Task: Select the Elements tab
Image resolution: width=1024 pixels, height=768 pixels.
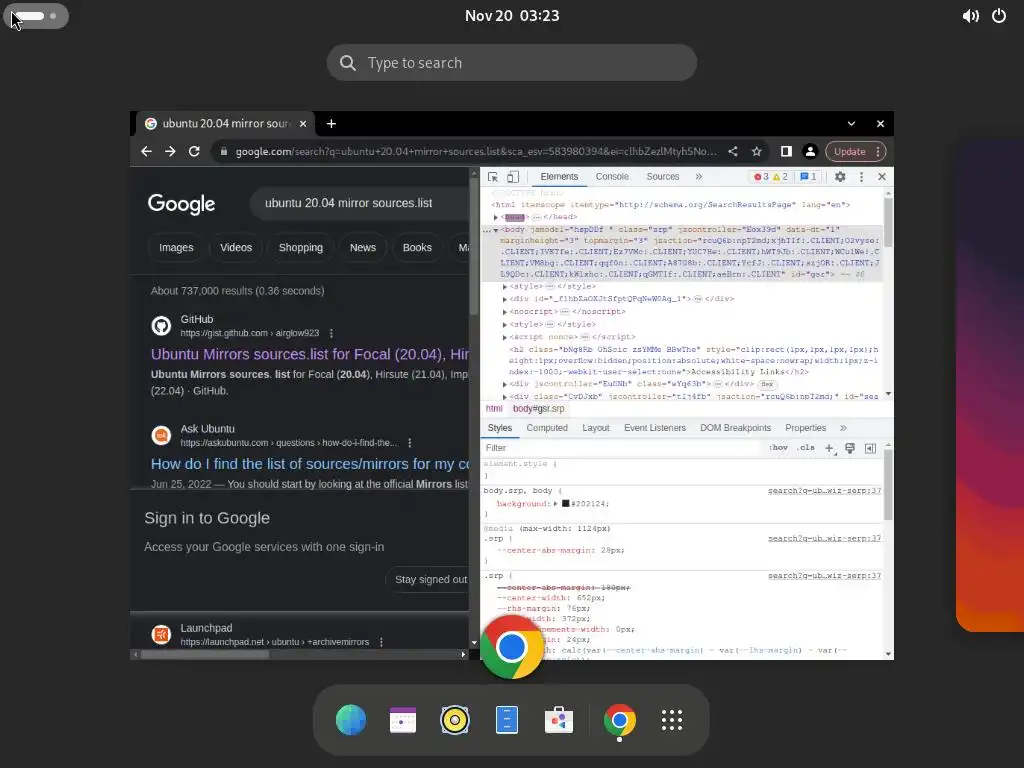Action: click(x=559, y=177)
